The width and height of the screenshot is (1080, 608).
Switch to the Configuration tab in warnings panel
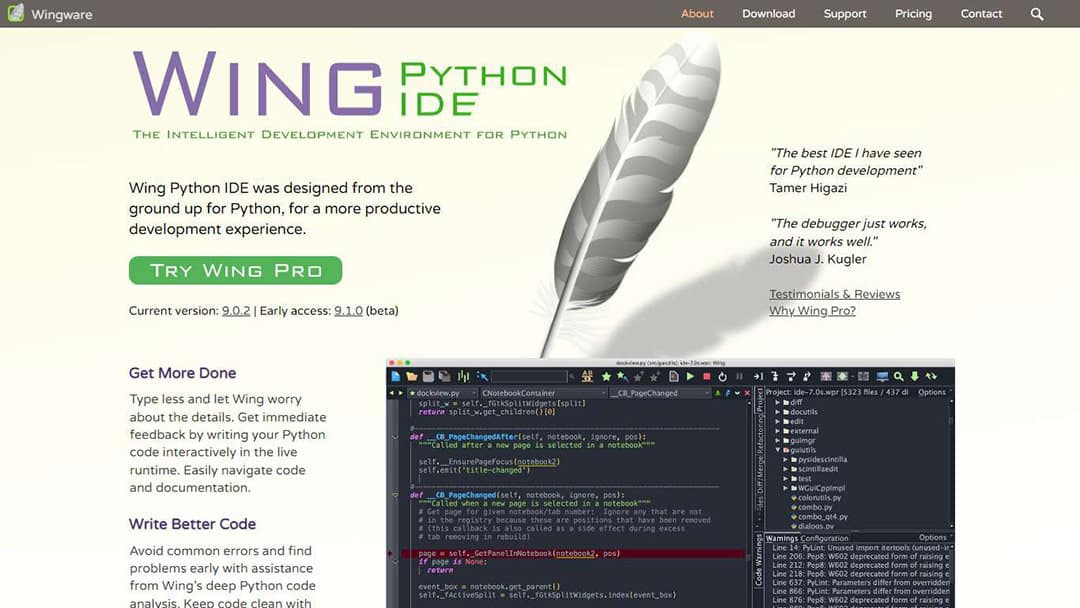pos(824,538)
